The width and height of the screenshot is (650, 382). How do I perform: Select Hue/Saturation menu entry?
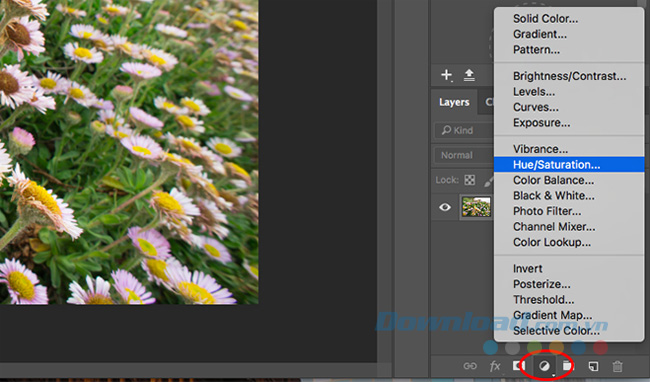(569, 164)
